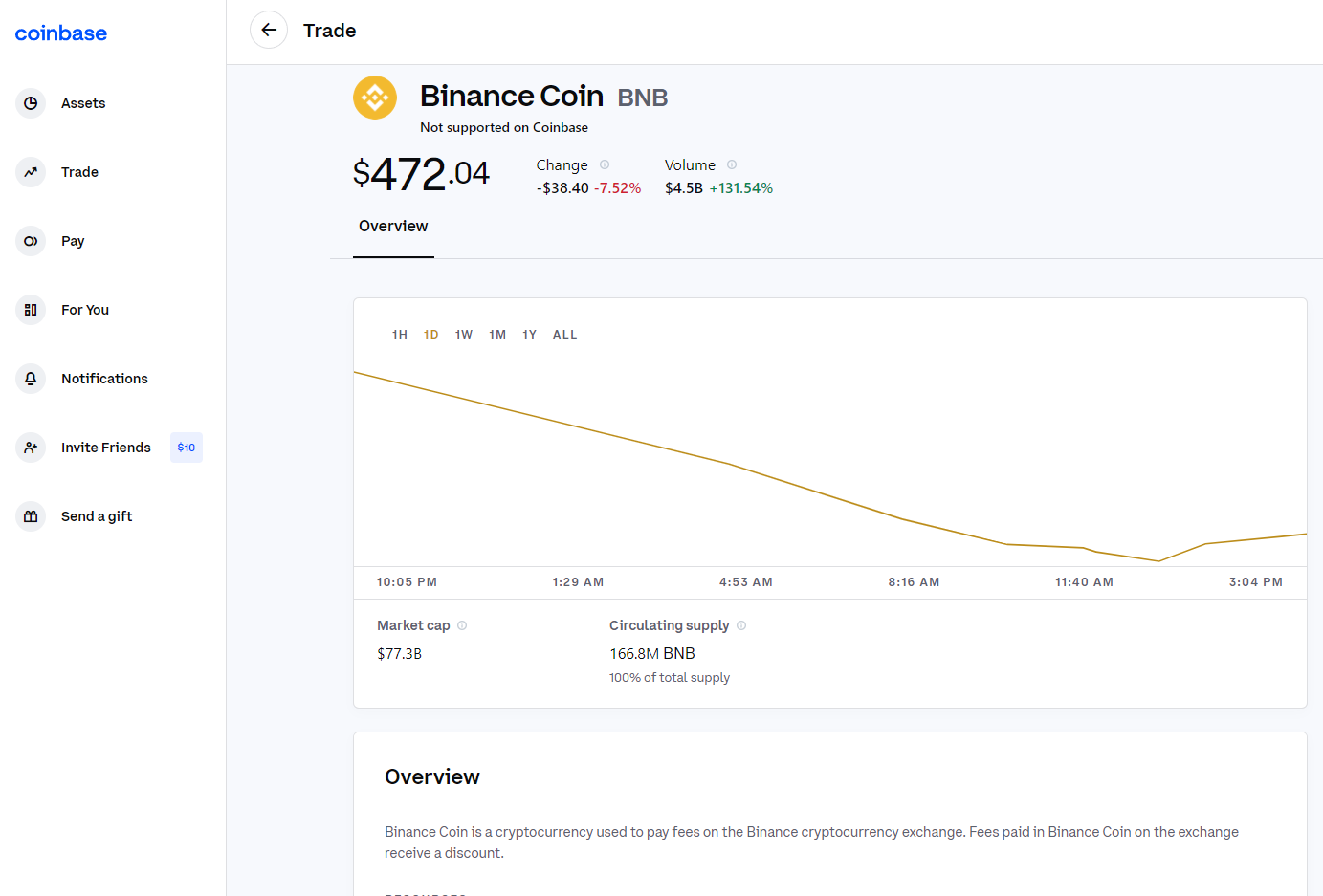Open Invite Friends in the sidebar
The height and width of the screenshot is (896, 1323).
click(x=106, y=448)
